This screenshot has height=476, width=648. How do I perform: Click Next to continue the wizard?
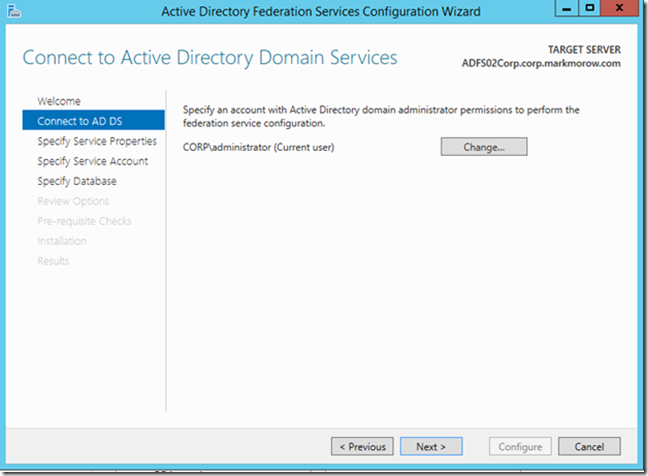click(431, 446)
